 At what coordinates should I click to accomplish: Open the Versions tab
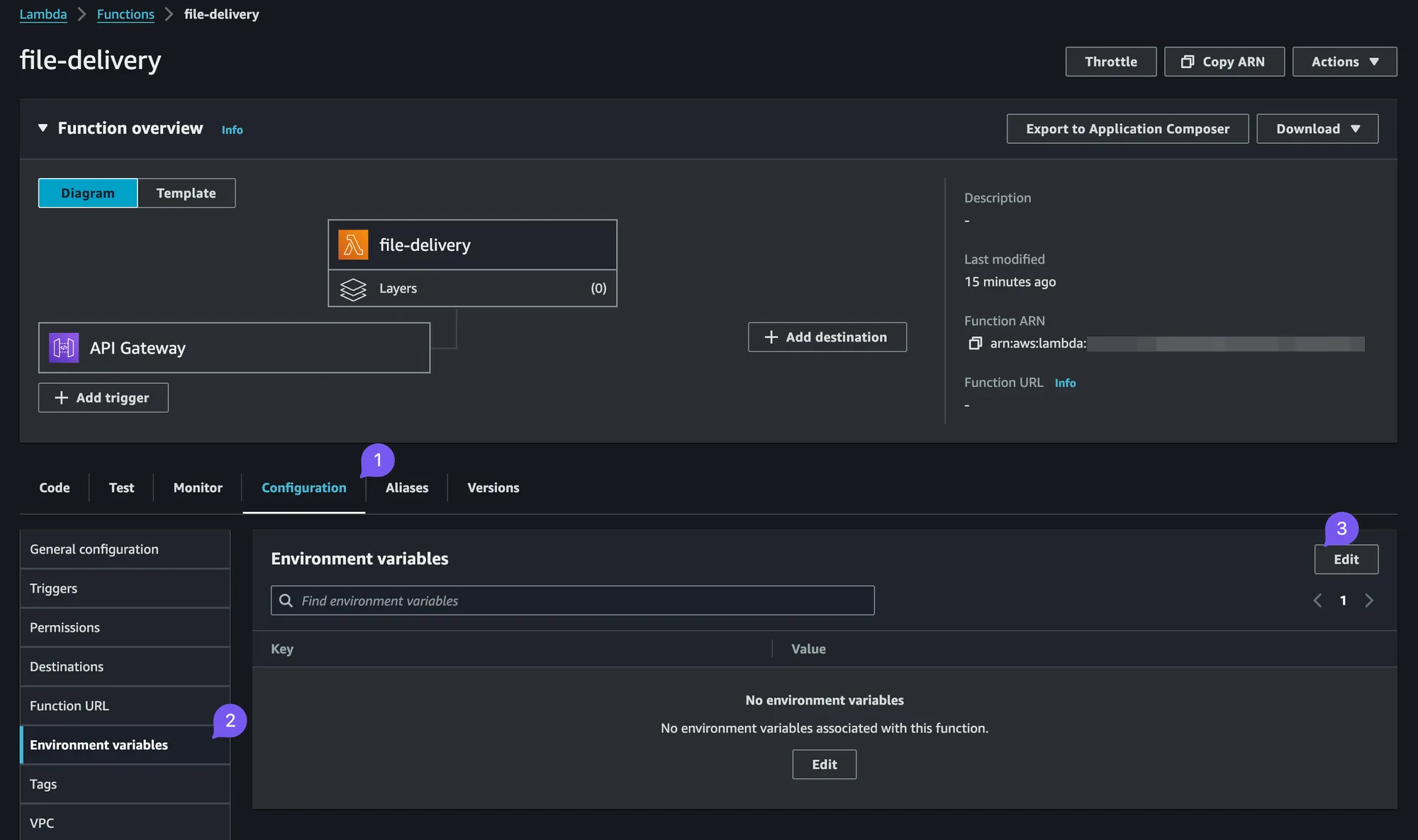(x=493, y=488)
